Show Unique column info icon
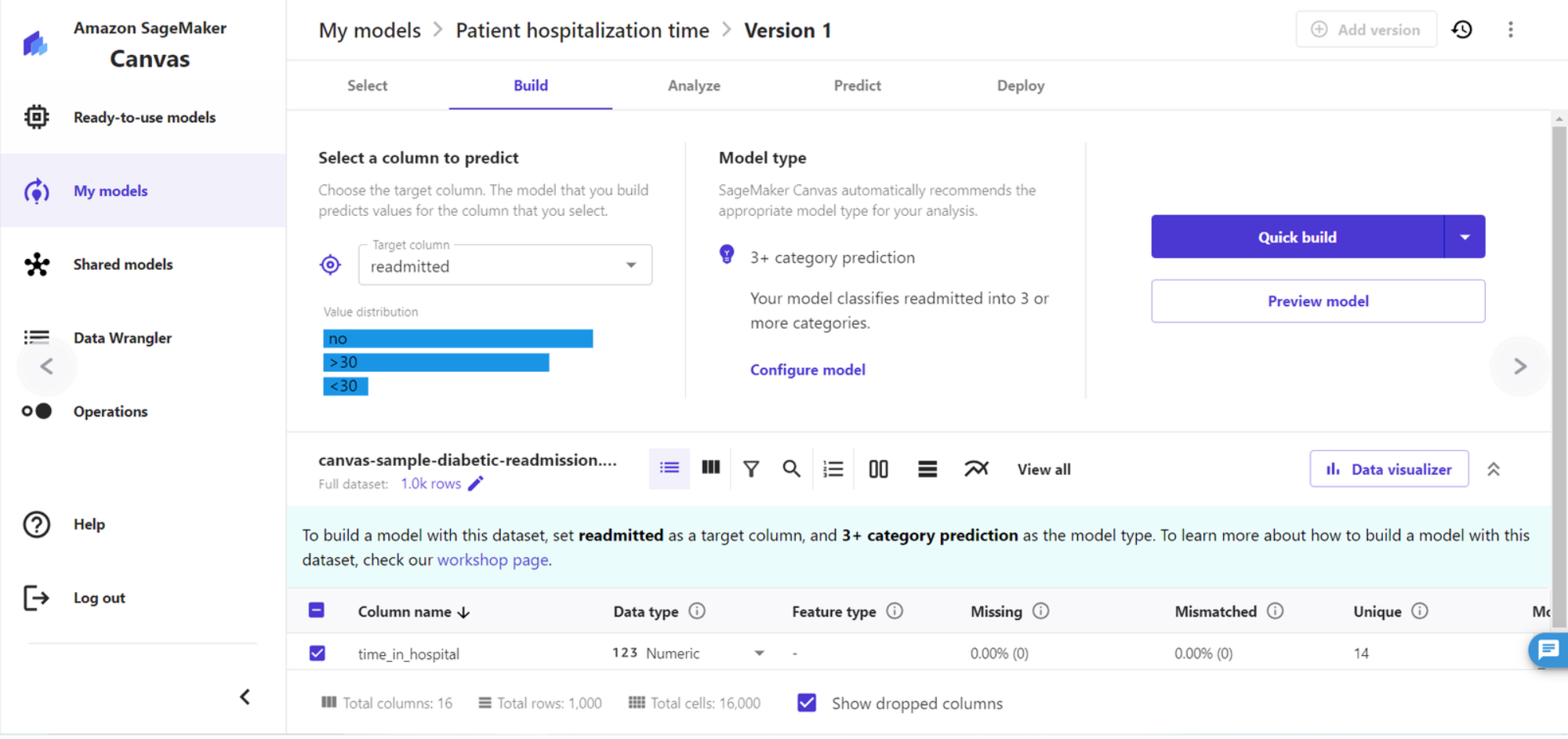1568x739 pixels. coord(1420,611)
